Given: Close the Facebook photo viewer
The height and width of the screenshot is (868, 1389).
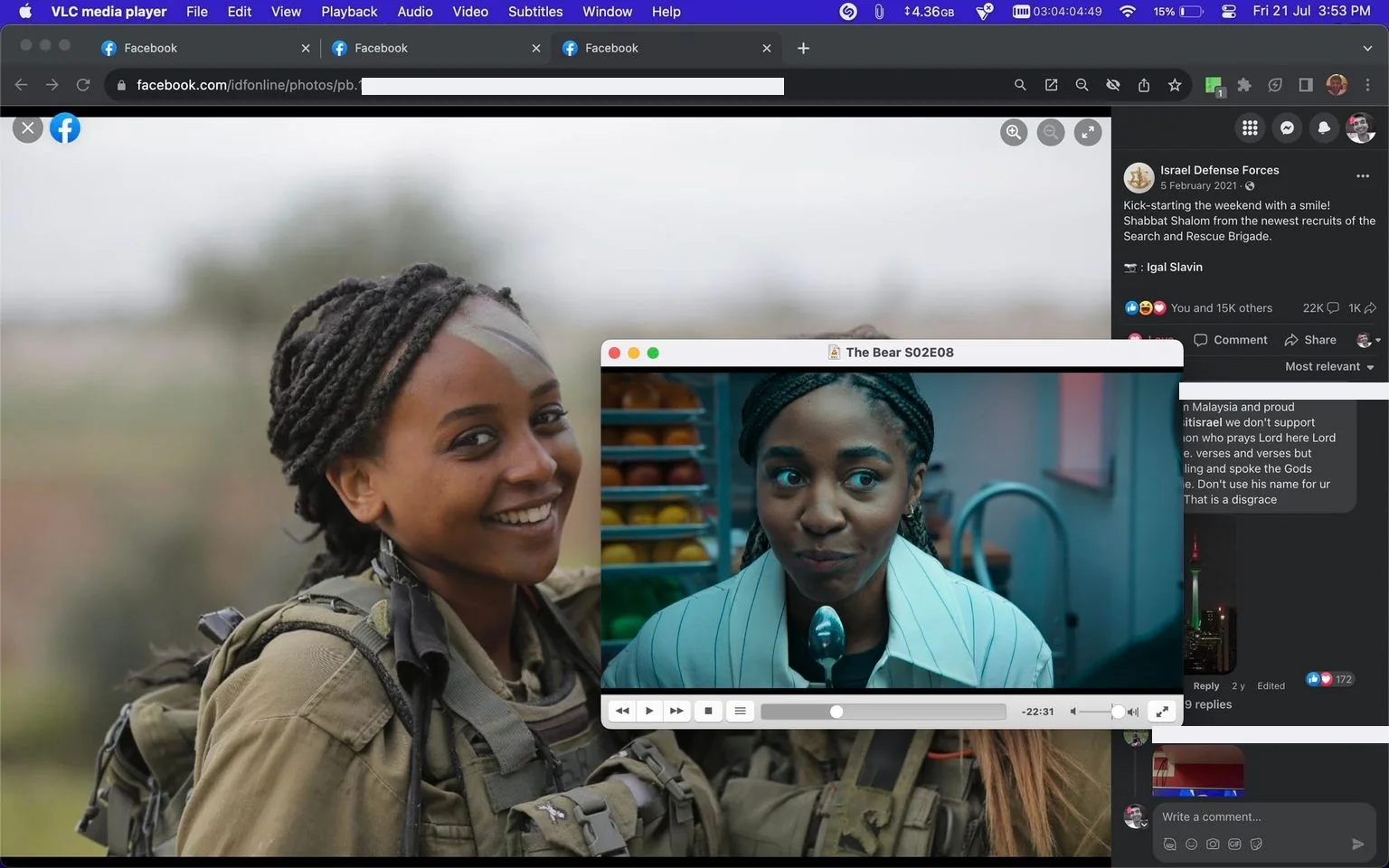Looking at the screenshot, I should coord(28,128).
